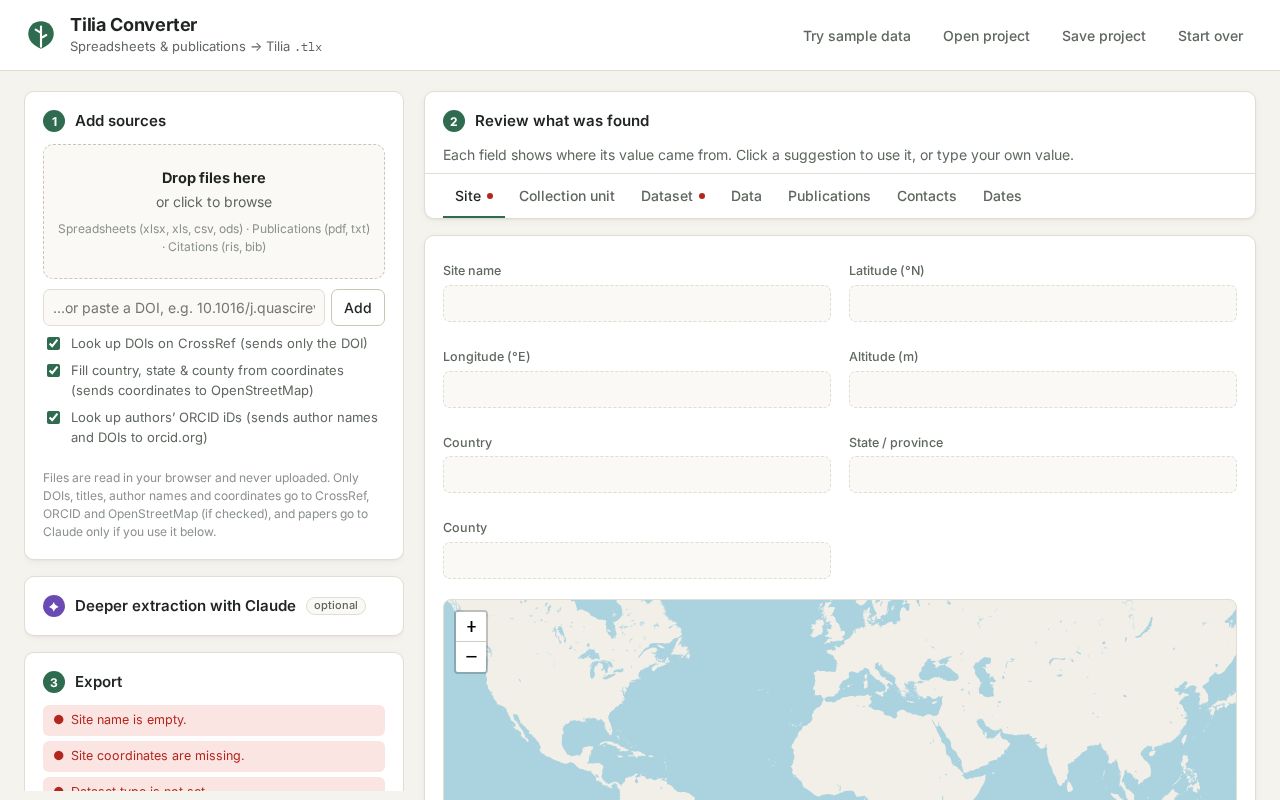Disable Look up authors' ORCID iDs checkbox
Viewport: 1280px width, 800px height.
coord(54,418)
